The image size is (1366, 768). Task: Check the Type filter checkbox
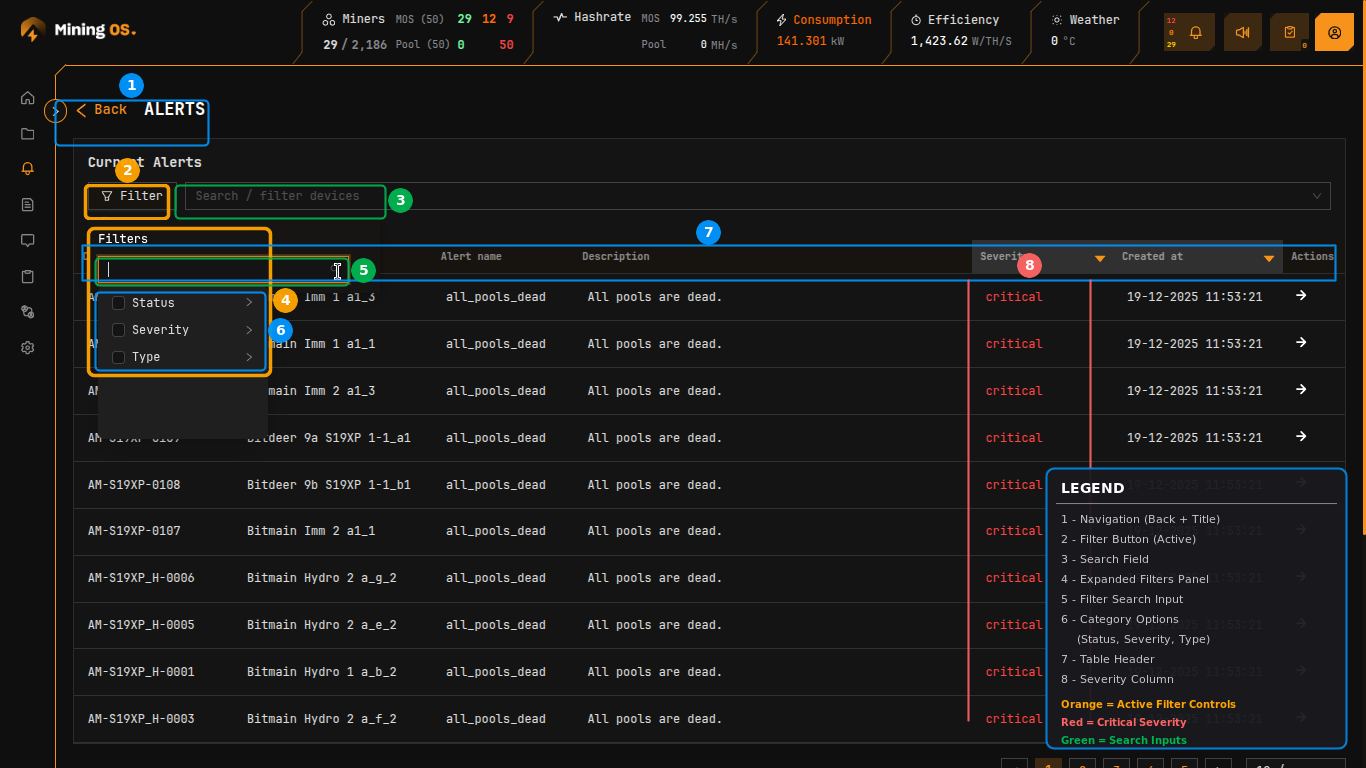click(119, 356)
